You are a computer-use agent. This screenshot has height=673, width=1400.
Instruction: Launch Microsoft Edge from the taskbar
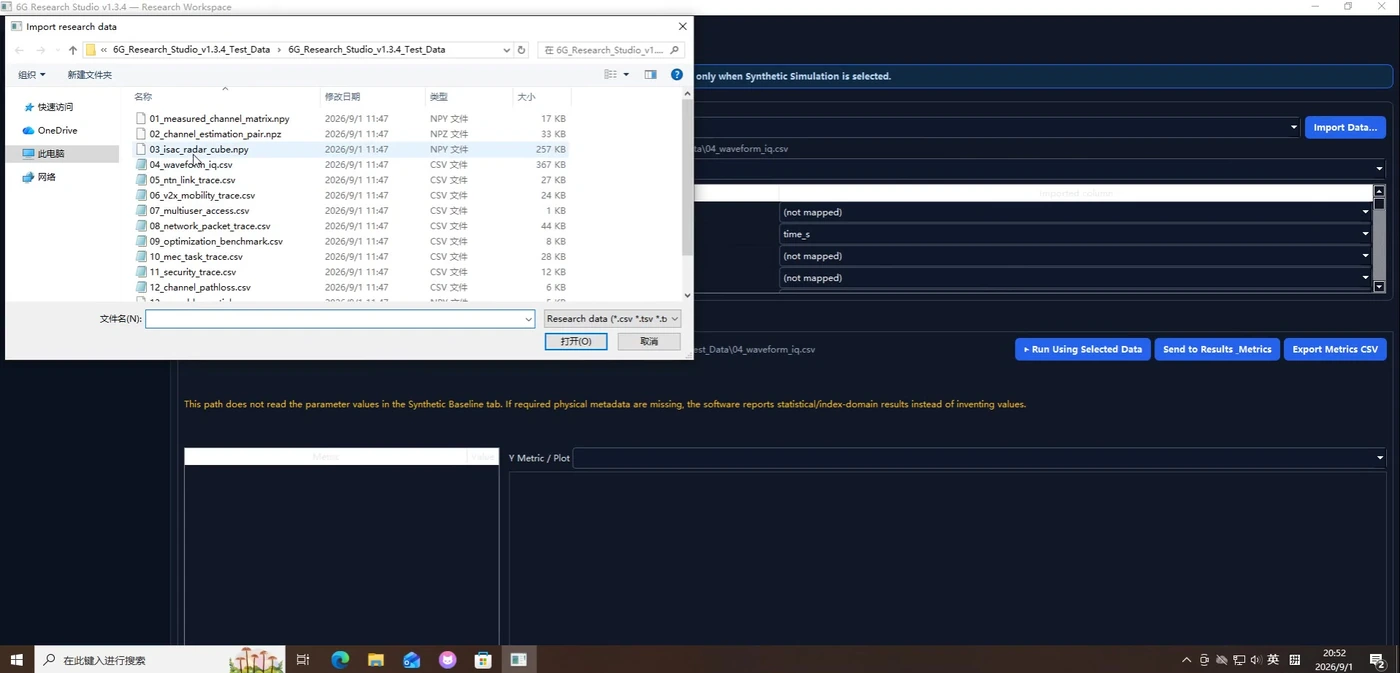340,660
